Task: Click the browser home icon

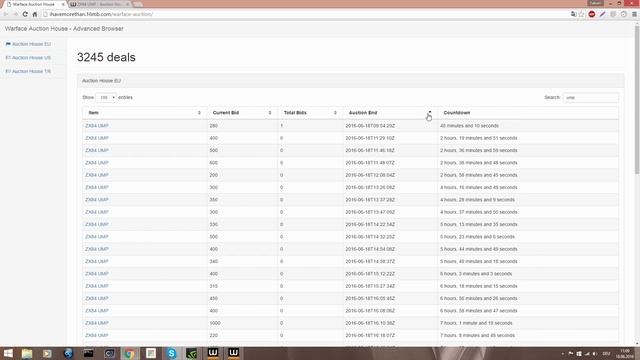Action: 35,14
